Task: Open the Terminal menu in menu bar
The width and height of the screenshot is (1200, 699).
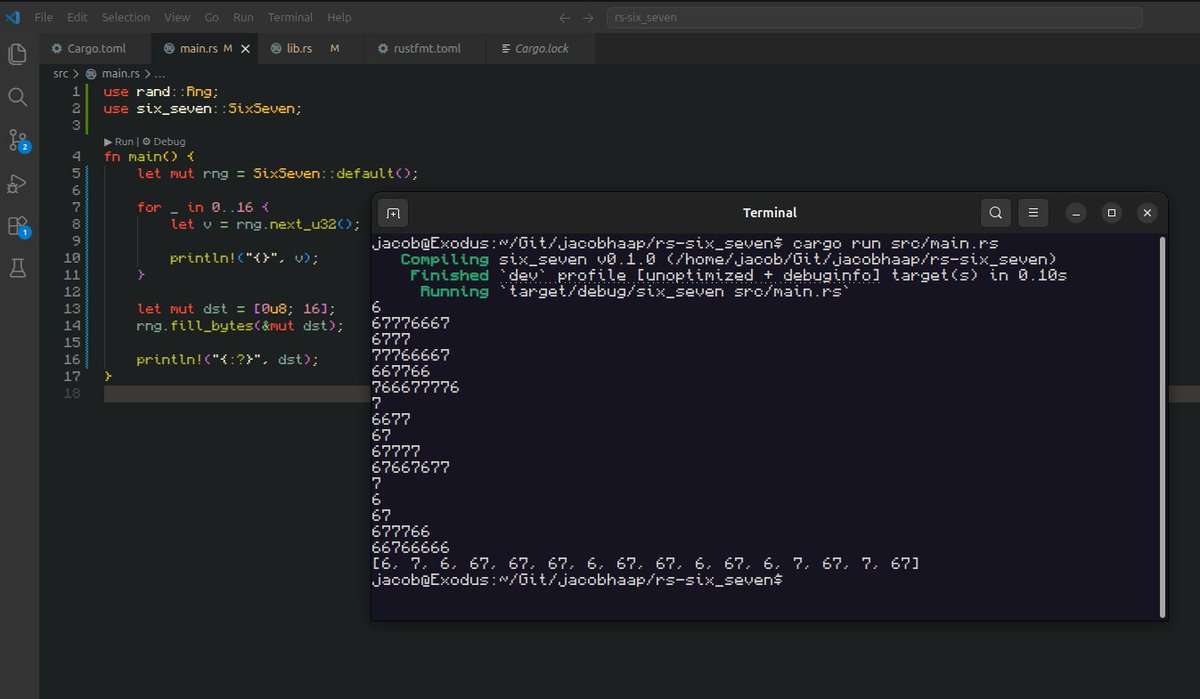Action: [290, 17]
